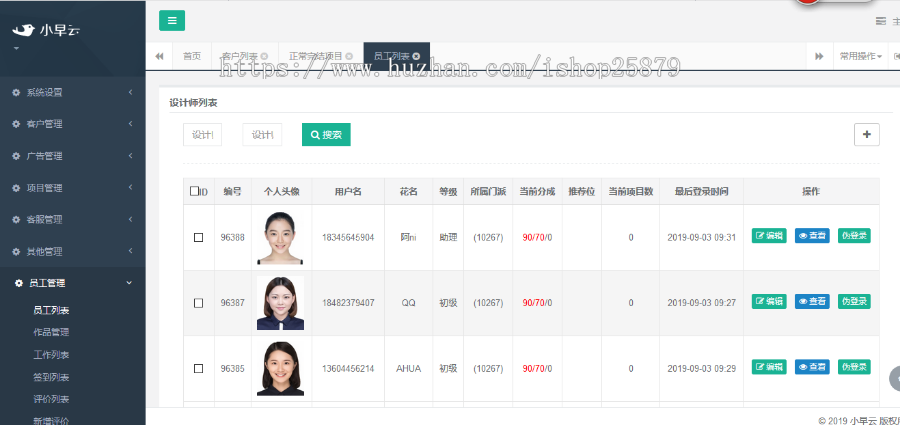The width and height of the screenshot is (900, 425).
Task: Check the row checkbox for 96388
Action: 199,237
